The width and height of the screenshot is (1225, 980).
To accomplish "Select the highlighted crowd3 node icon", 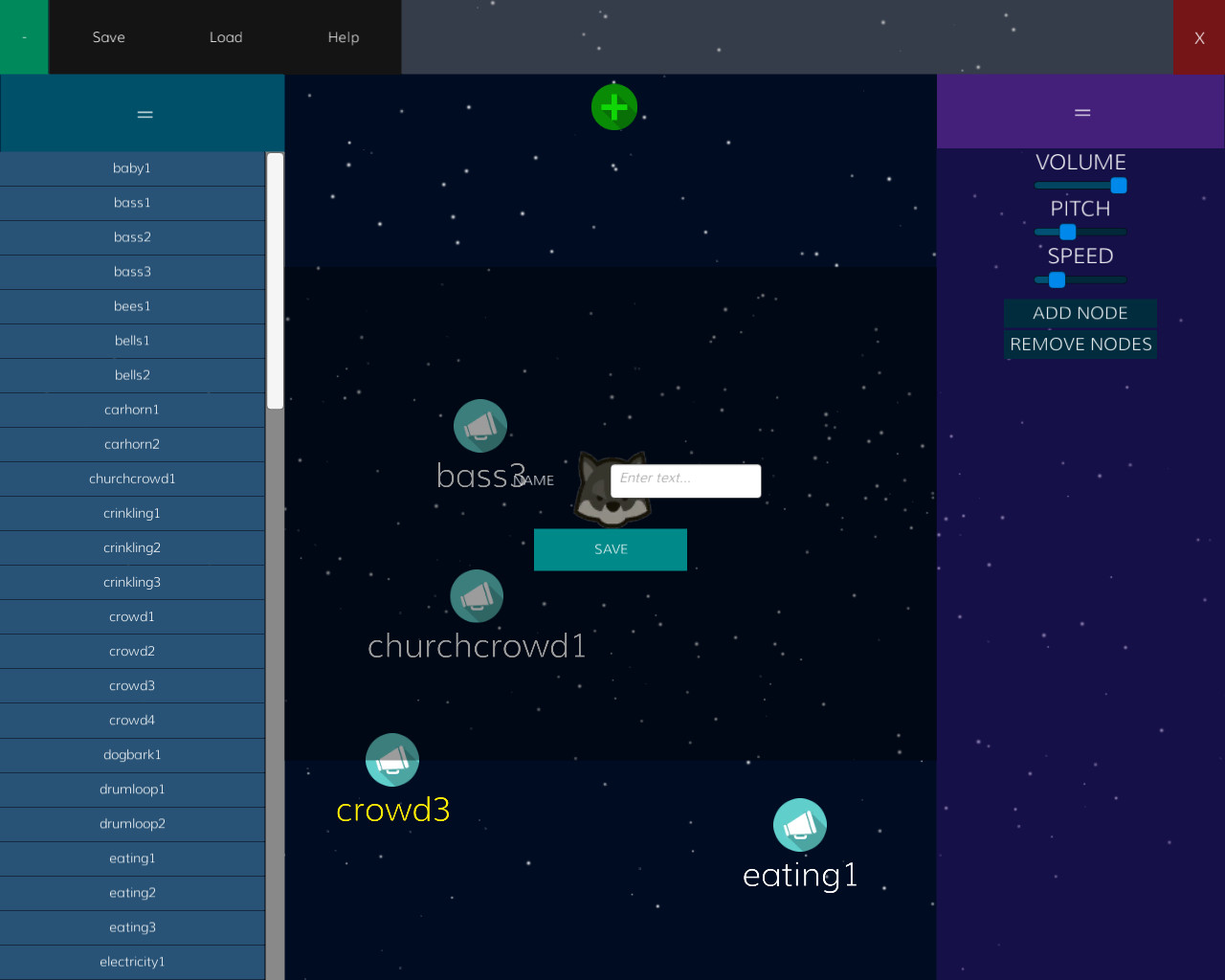I will [392, 759].
